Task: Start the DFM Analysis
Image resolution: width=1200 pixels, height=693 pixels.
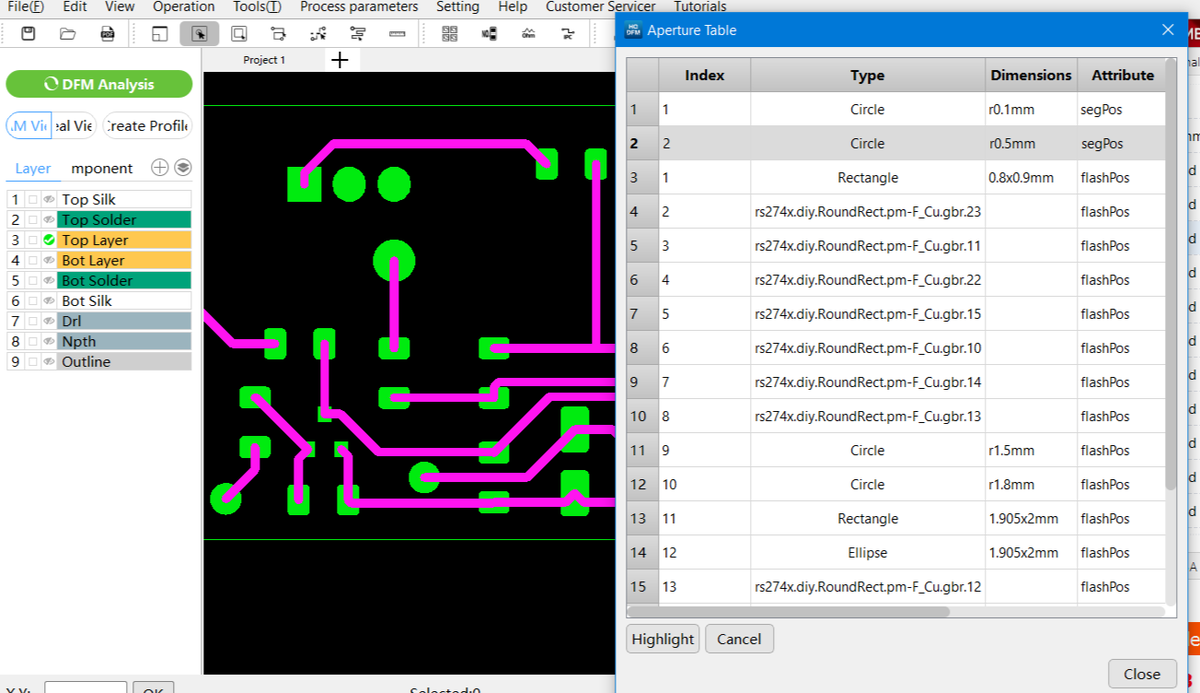Action: pos(99,85)
